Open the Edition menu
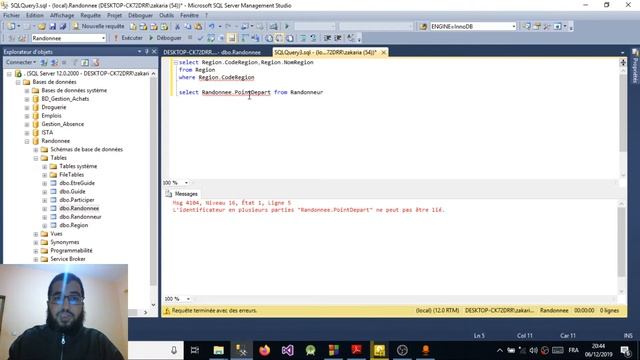 35,15
